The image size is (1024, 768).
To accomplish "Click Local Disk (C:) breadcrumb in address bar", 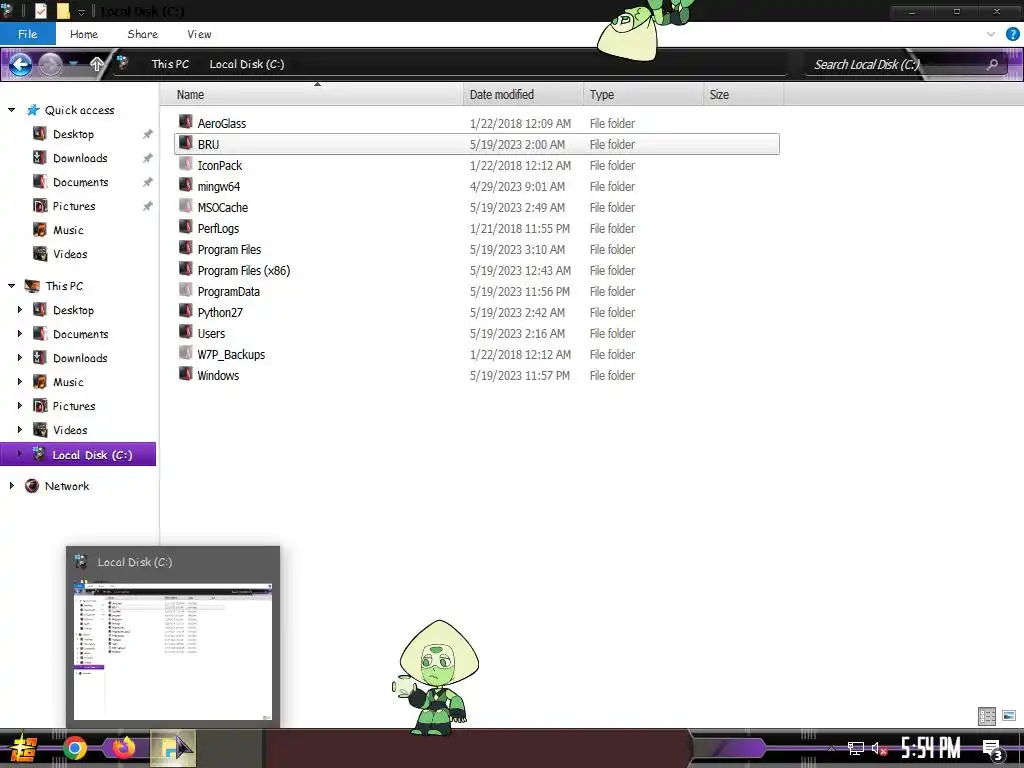I will (246, 64).
